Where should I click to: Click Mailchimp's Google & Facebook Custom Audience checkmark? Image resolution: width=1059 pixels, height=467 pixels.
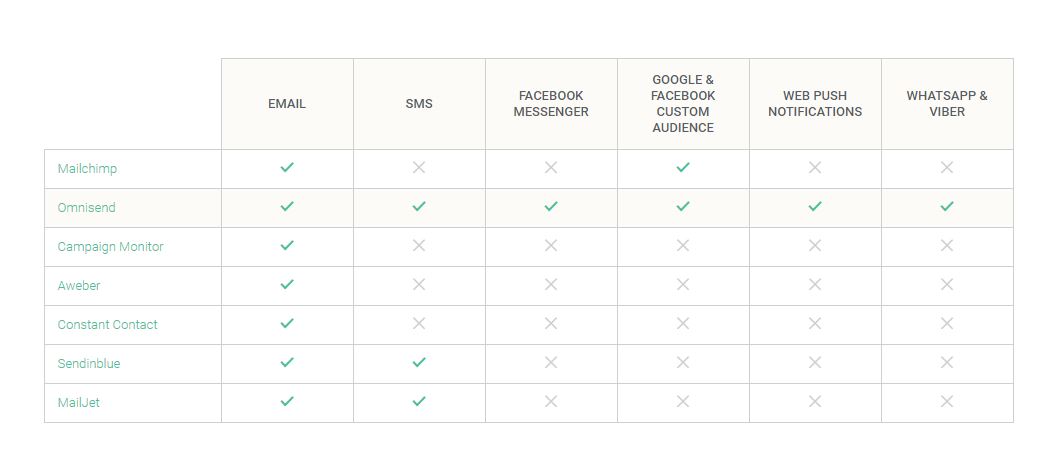pos(683,168)
